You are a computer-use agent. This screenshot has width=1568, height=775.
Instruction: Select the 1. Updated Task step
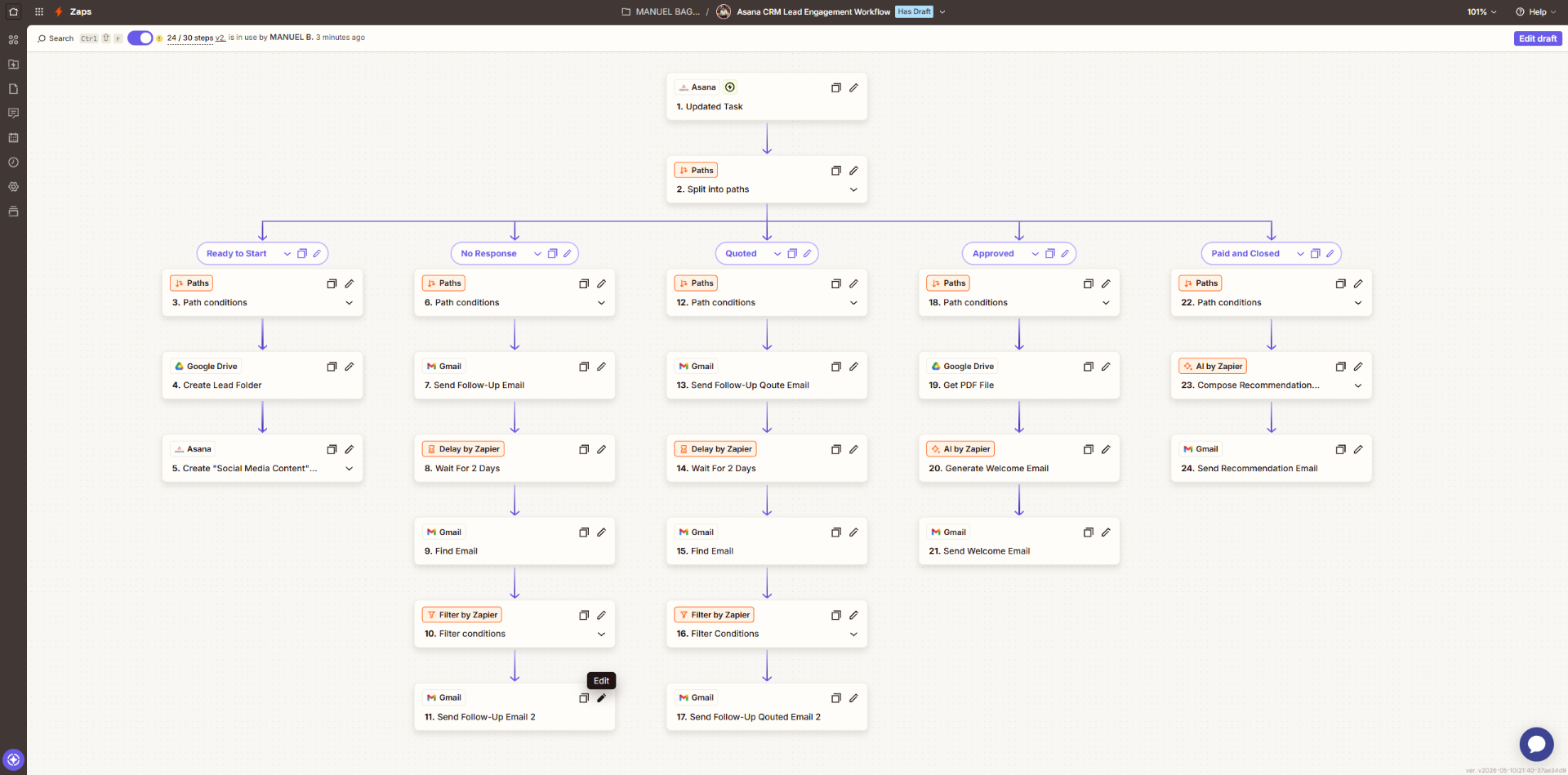767,97
